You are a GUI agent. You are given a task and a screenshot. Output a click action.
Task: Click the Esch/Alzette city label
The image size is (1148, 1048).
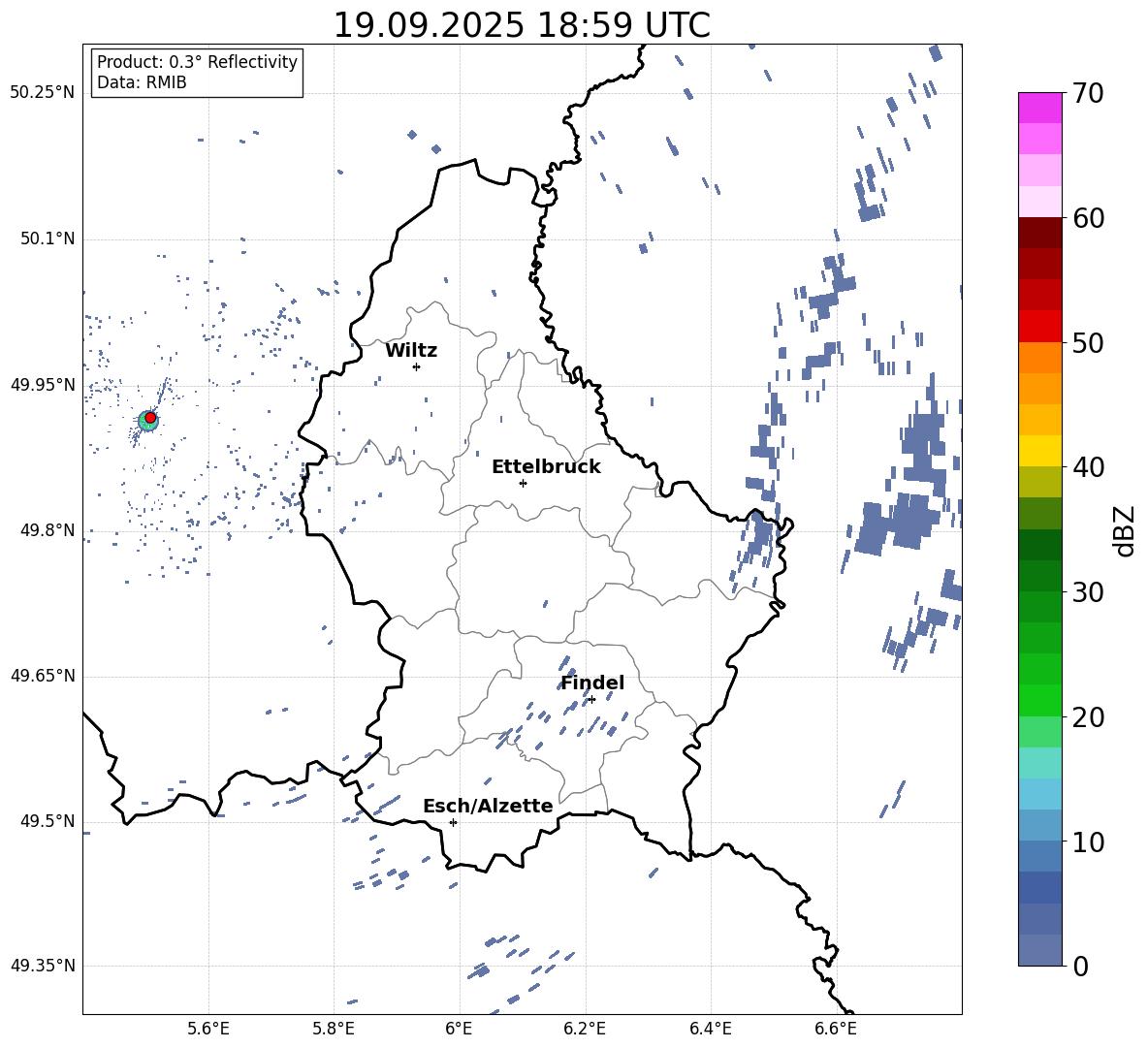(x=488, y=806)
